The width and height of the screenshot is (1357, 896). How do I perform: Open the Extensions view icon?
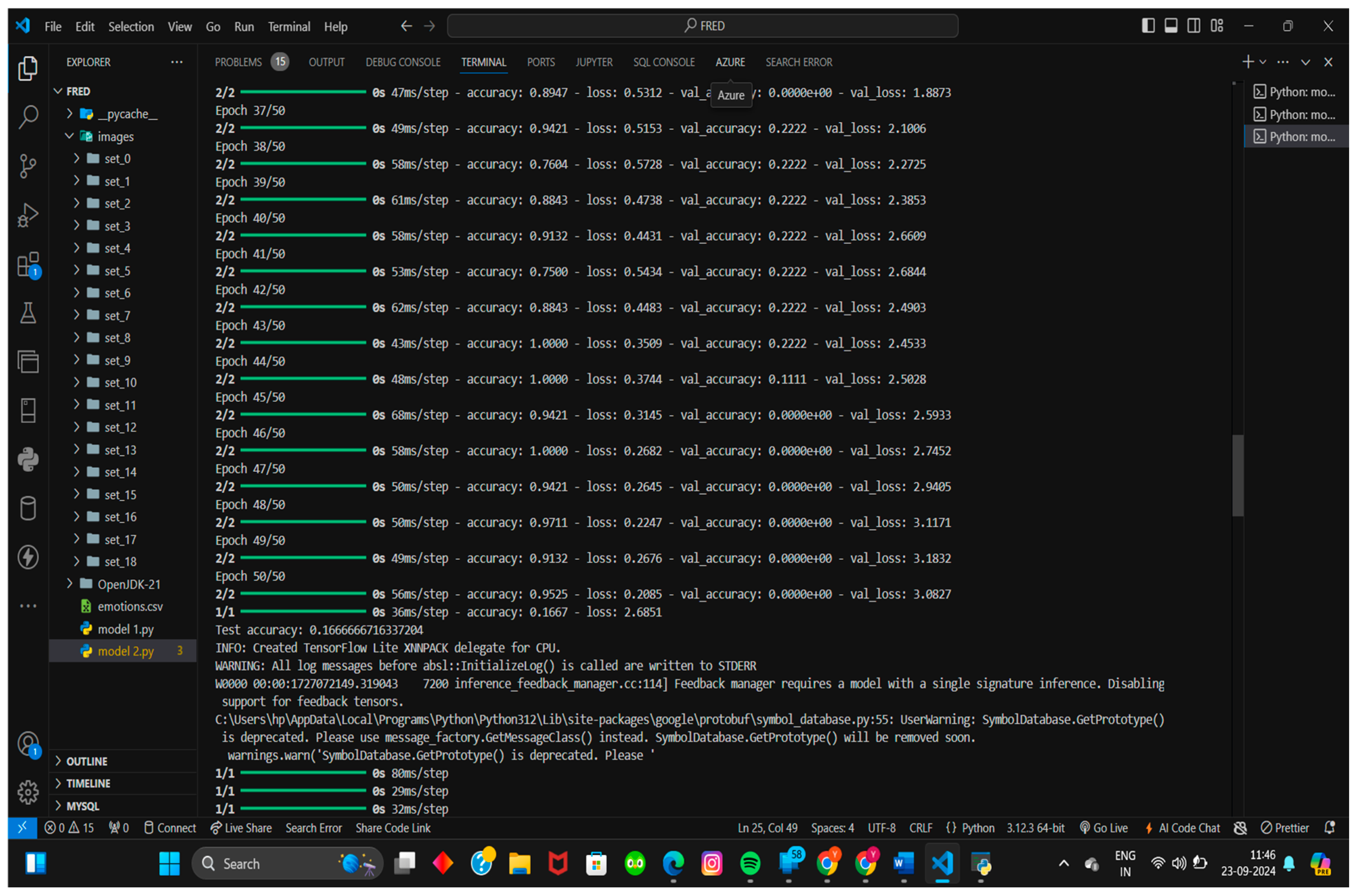[27, 265]
